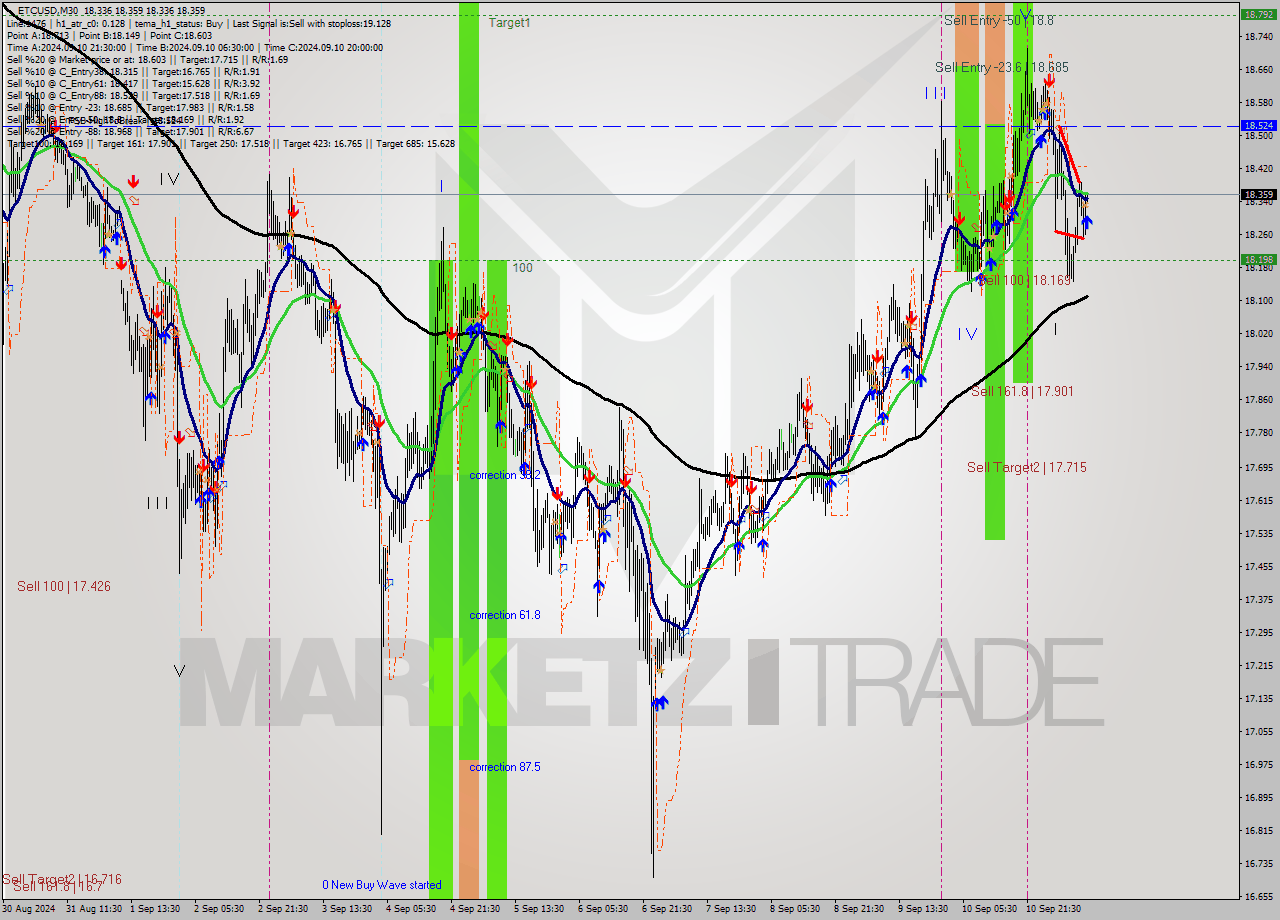Select the 'Sell Target2 | 17.715' label

pyautogui.click(x=1026, y=467)
